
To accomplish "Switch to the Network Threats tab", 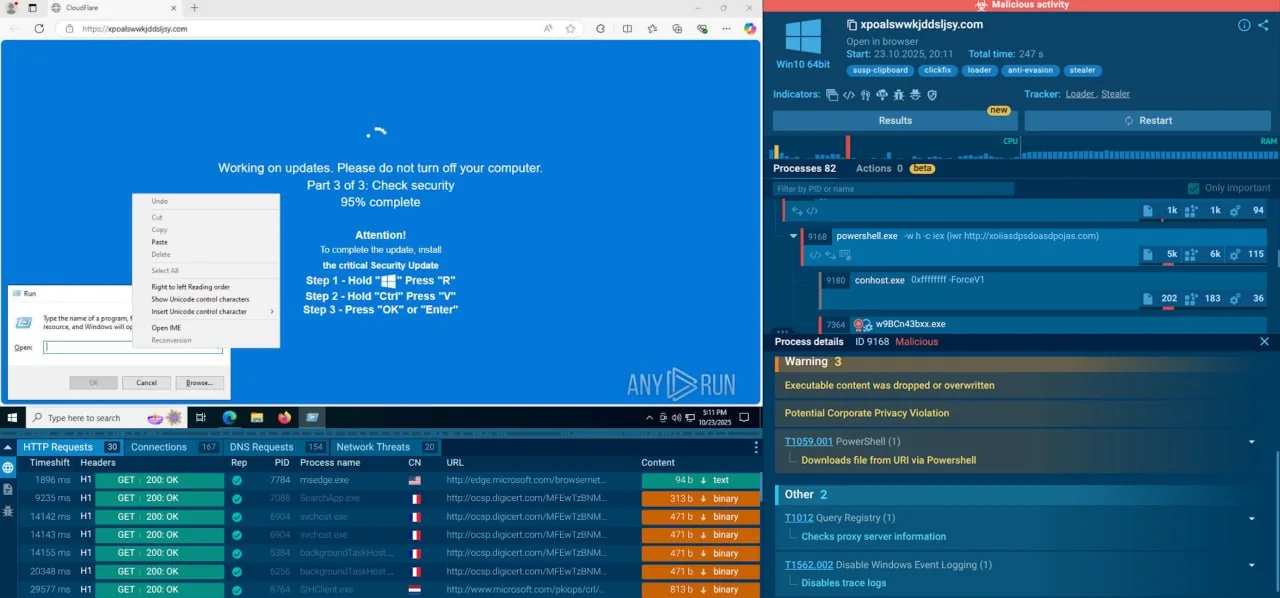I will tap(386, 447).
